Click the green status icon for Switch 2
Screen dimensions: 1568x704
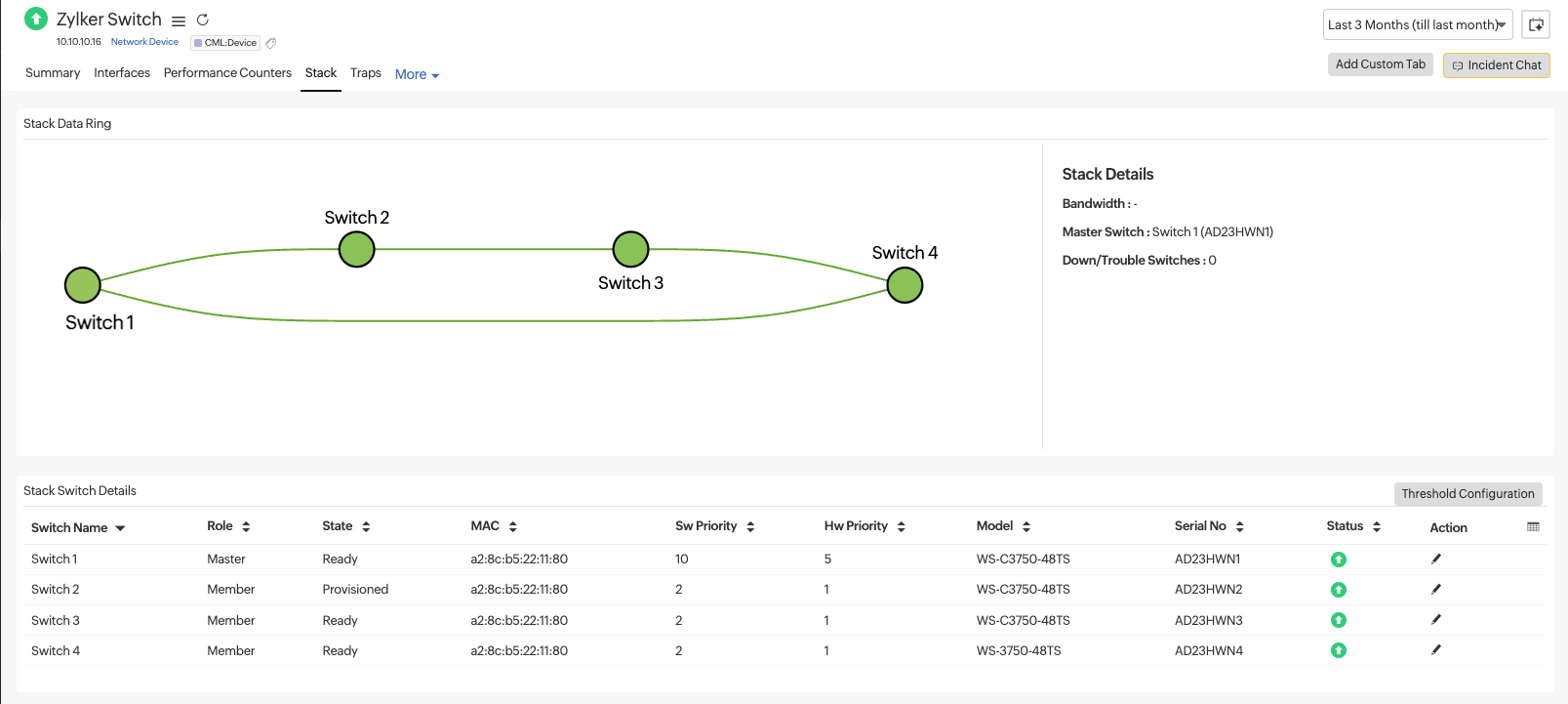coord(1338,590)
